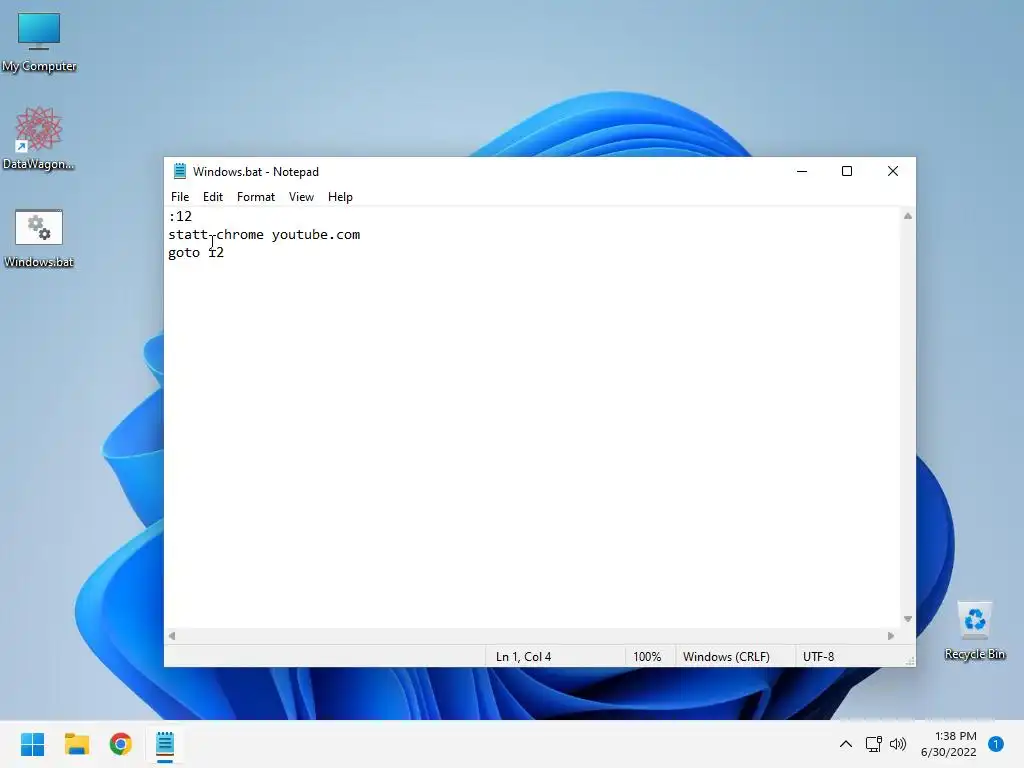
Task: Click the ':12' label line in editor
Action: [180, 216]
